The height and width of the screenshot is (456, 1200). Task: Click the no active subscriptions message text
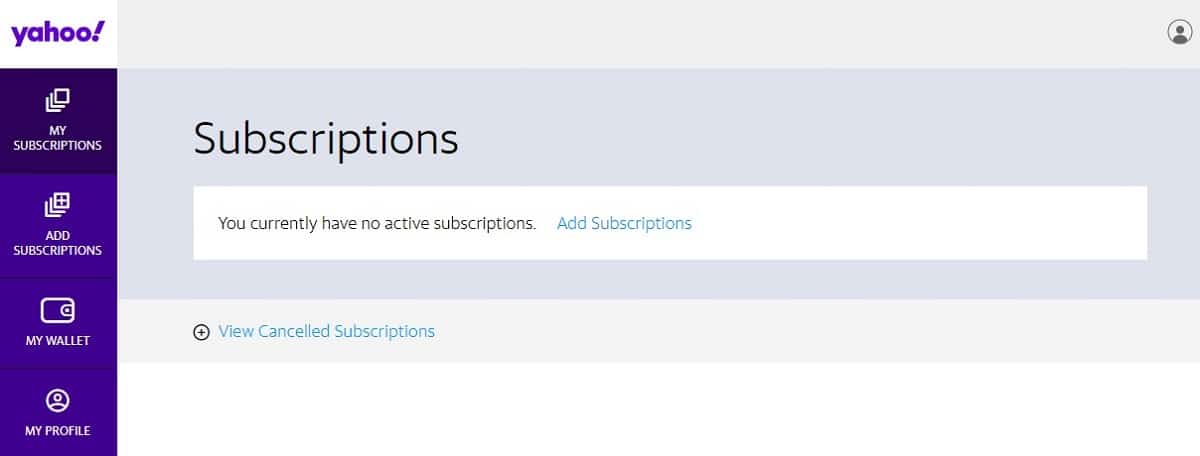377,223
